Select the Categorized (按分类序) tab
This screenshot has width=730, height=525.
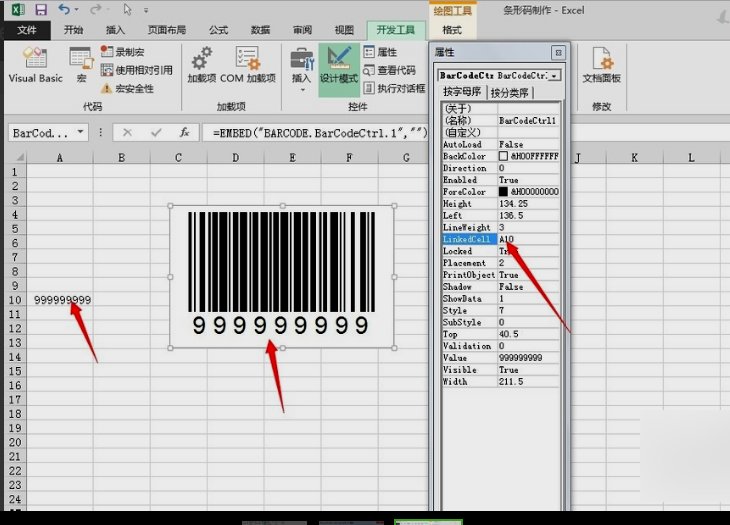[x=509, y=93]
